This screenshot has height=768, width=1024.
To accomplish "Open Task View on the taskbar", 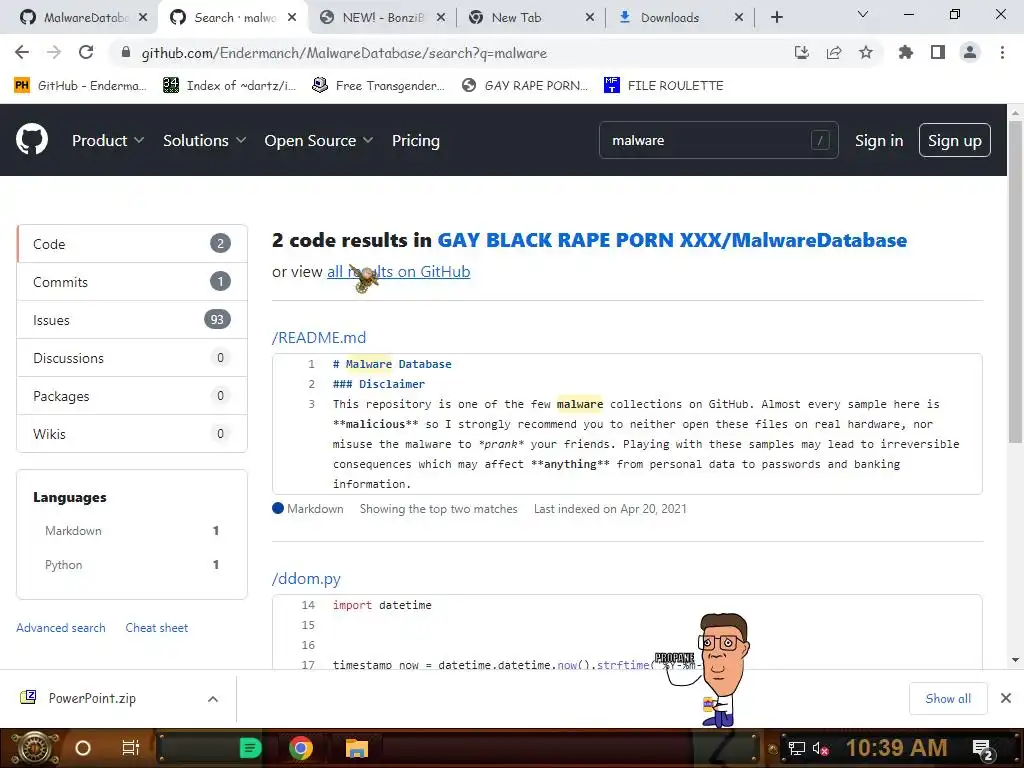I will (x=131, y=748).
